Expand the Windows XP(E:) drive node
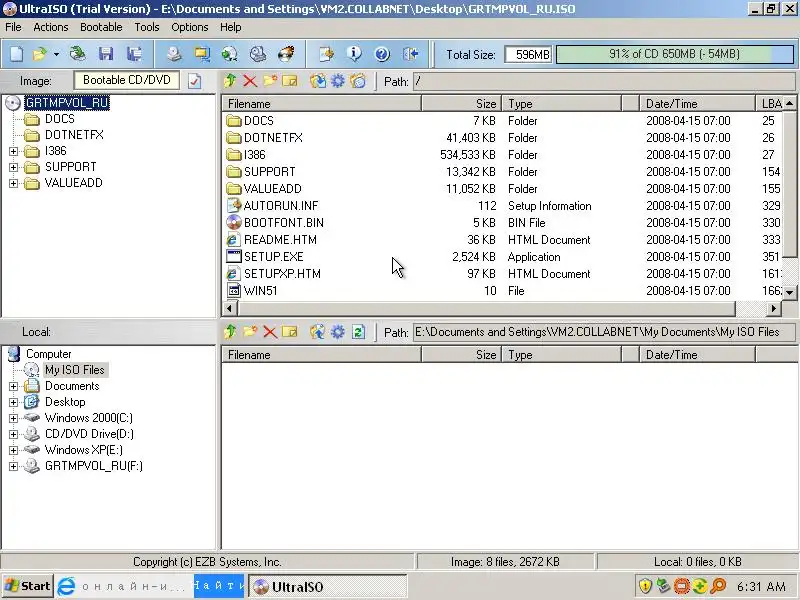Screen dimensions: 800x600 13,450
